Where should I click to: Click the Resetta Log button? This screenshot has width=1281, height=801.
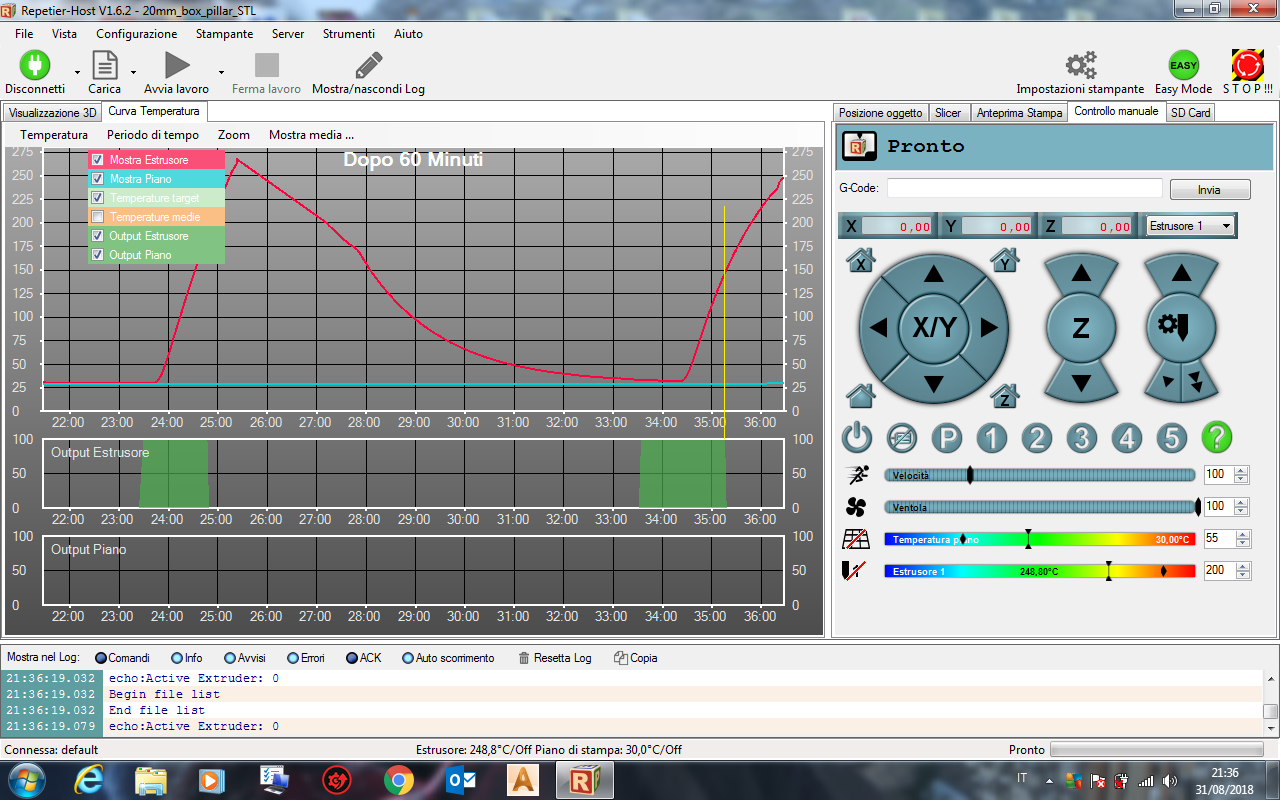click(x=555, y=658)
